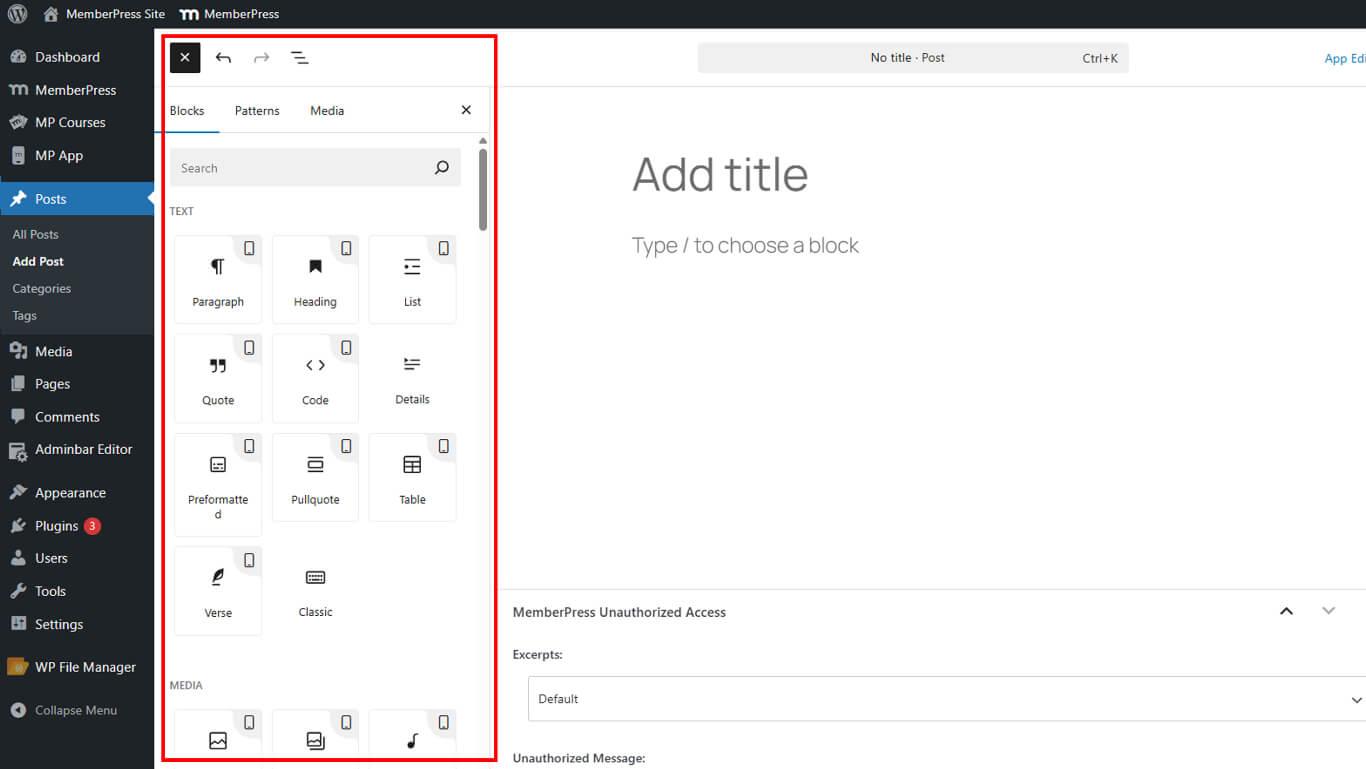This screenshot has height=769, width=1366.
Task: Click the Undo arrow in the toolbar
Action: pos(223,58)
